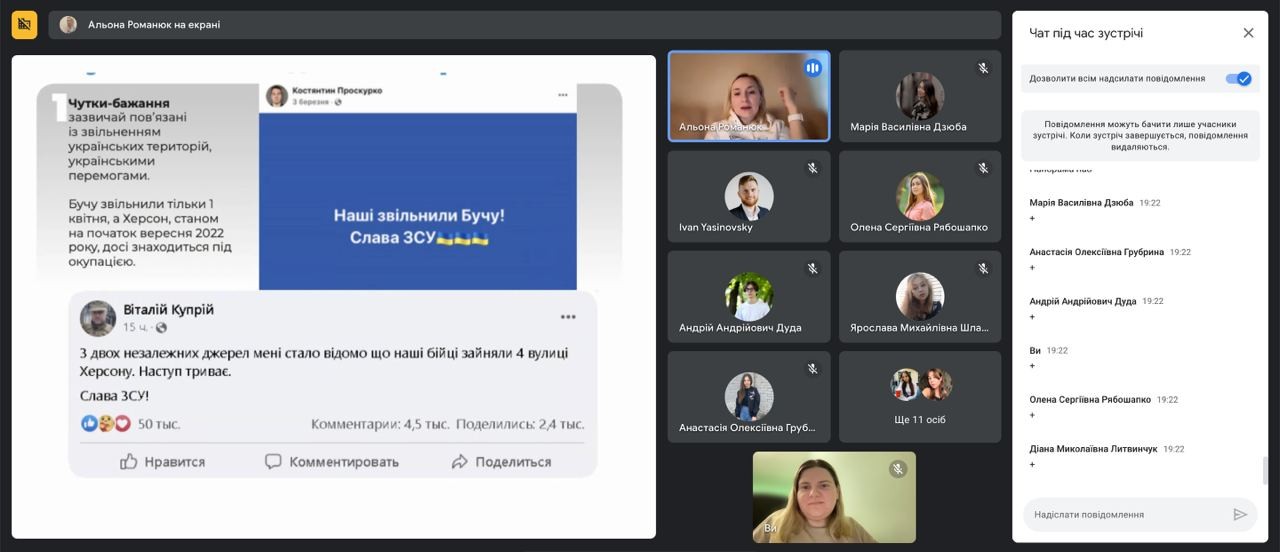This screenshot has height=552, width=1280.
Task: Close the meeting chat panel
Action: 1248,33
